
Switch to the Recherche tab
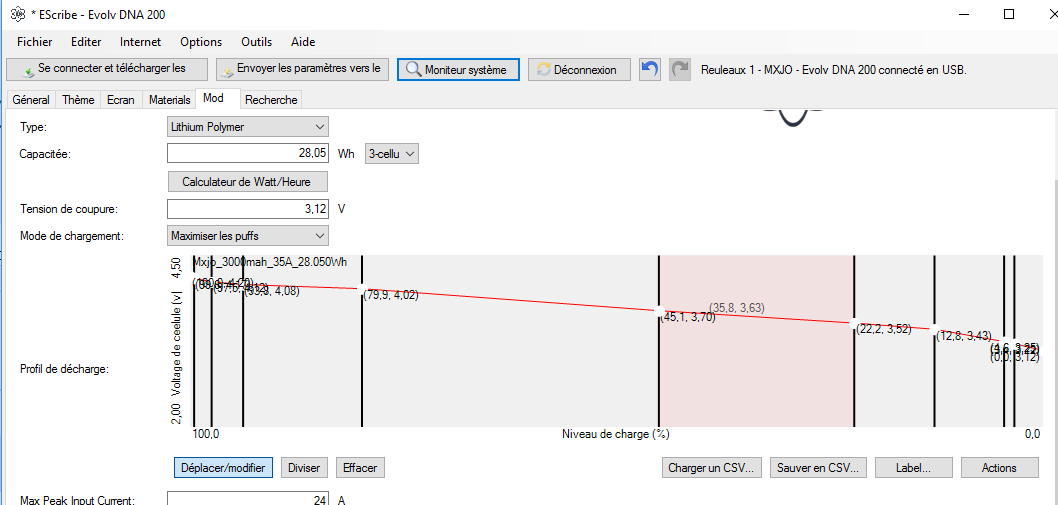(271, 100)
